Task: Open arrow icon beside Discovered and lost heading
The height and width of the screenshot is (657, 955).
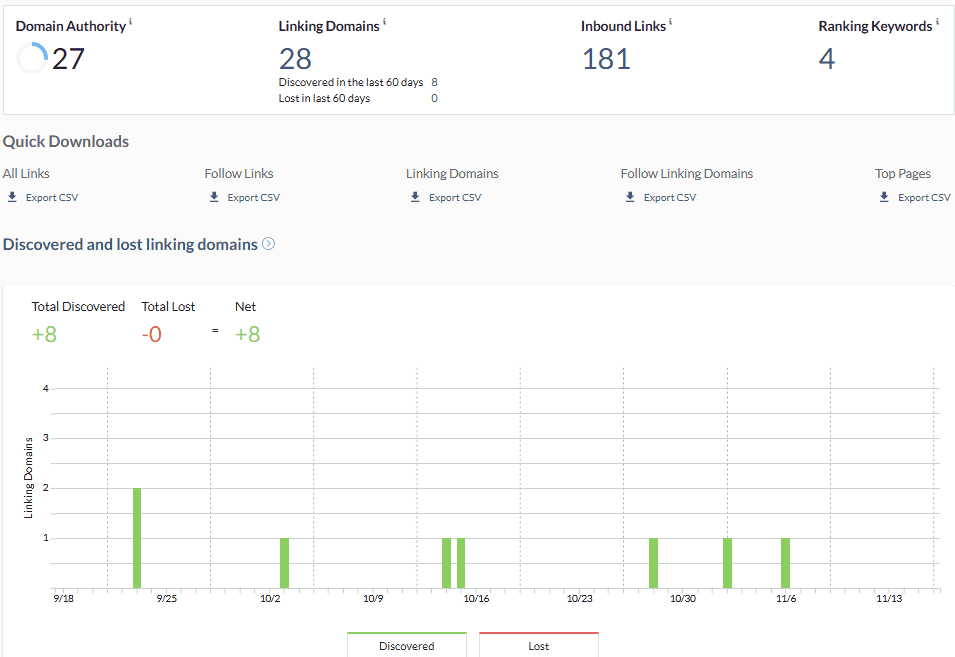Action: pyautogui.click(x=269, y=244)
